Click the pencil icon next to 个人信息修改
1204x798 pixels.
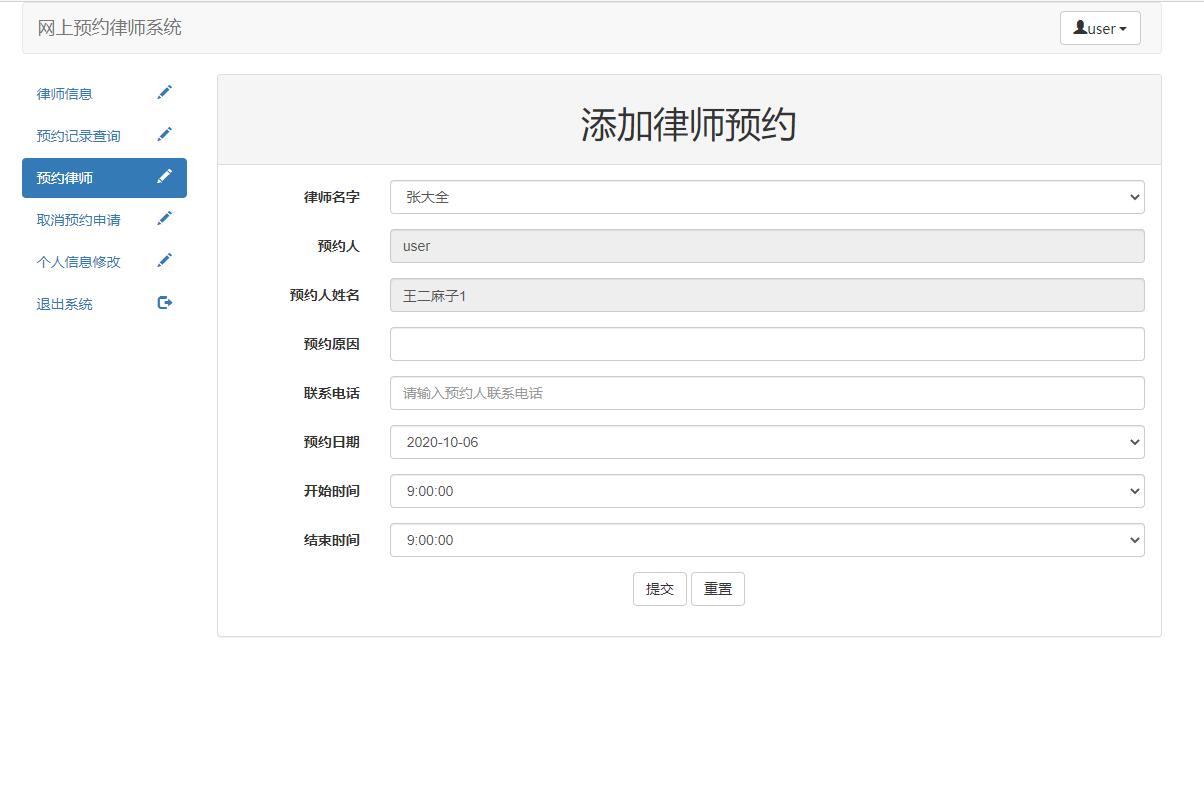(x=165, y=260)
